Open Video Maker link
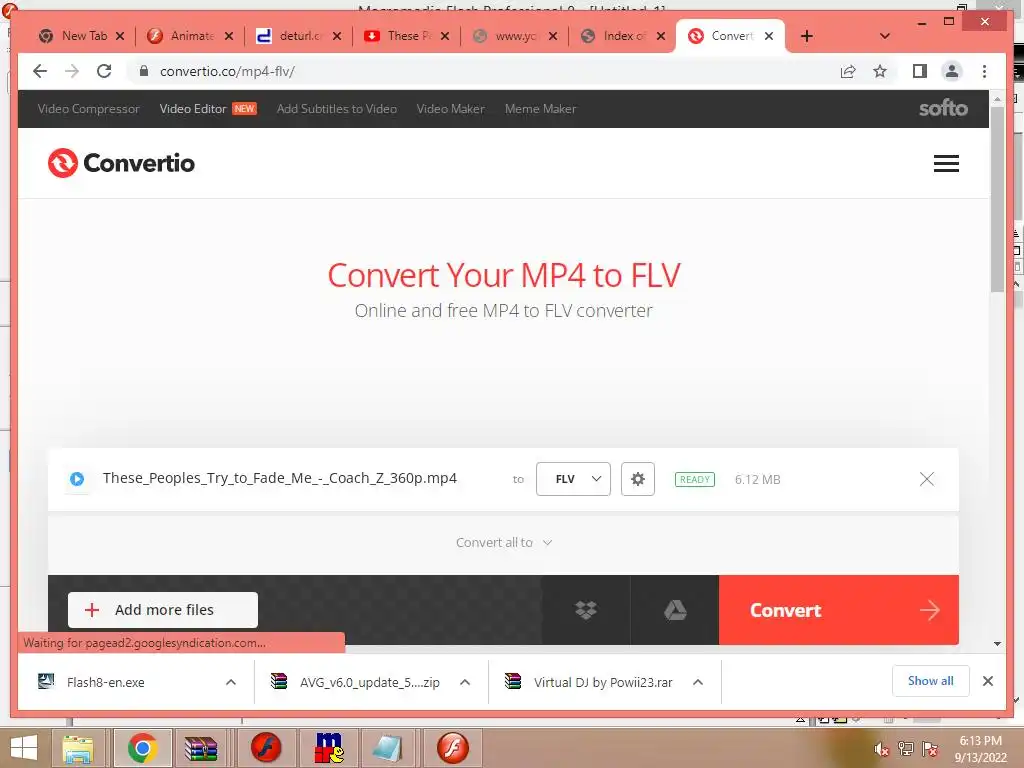 [x=451, y=109]
